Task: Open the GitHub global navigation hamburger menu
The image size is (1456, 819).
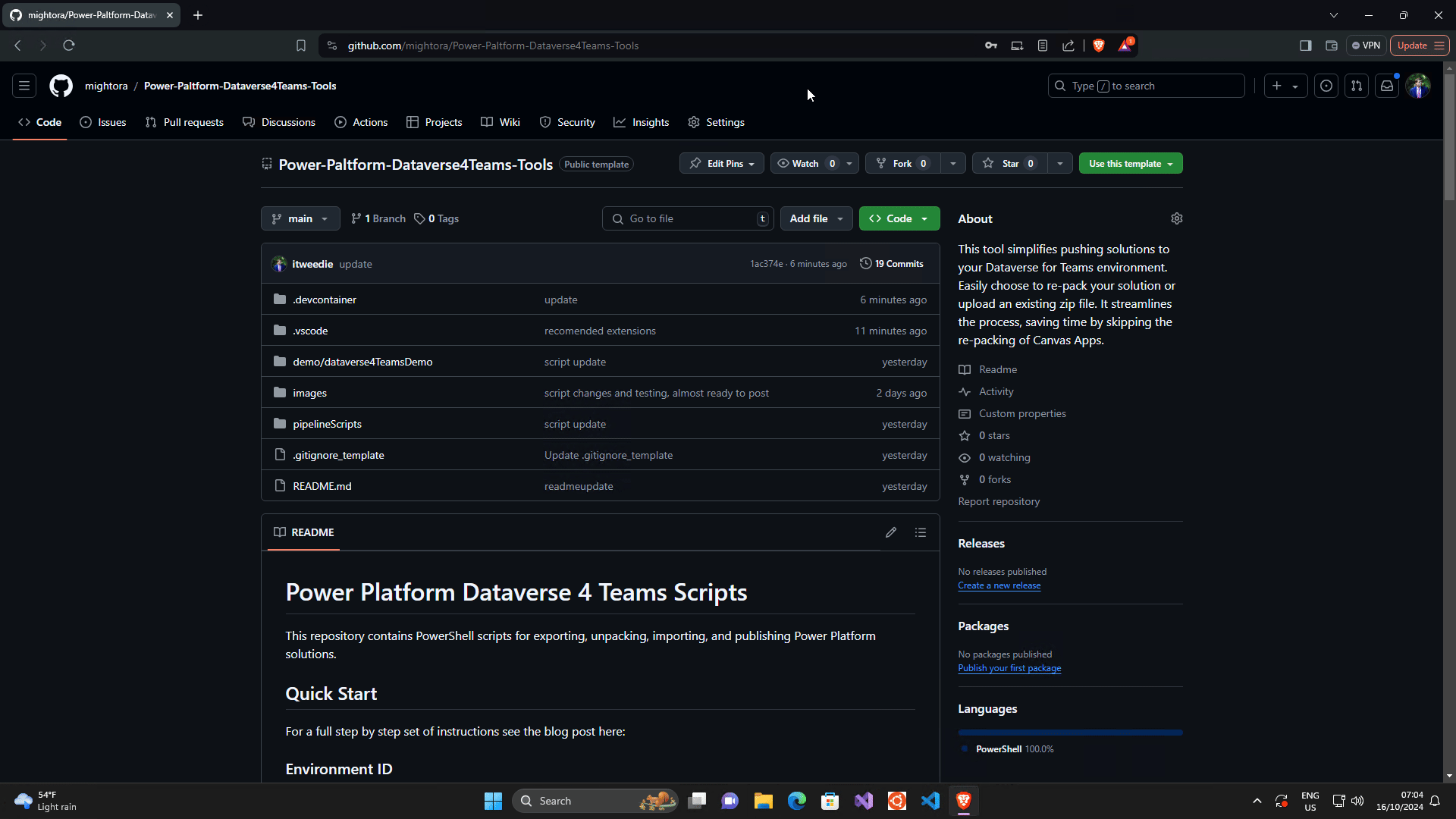Action: (24, 86)
